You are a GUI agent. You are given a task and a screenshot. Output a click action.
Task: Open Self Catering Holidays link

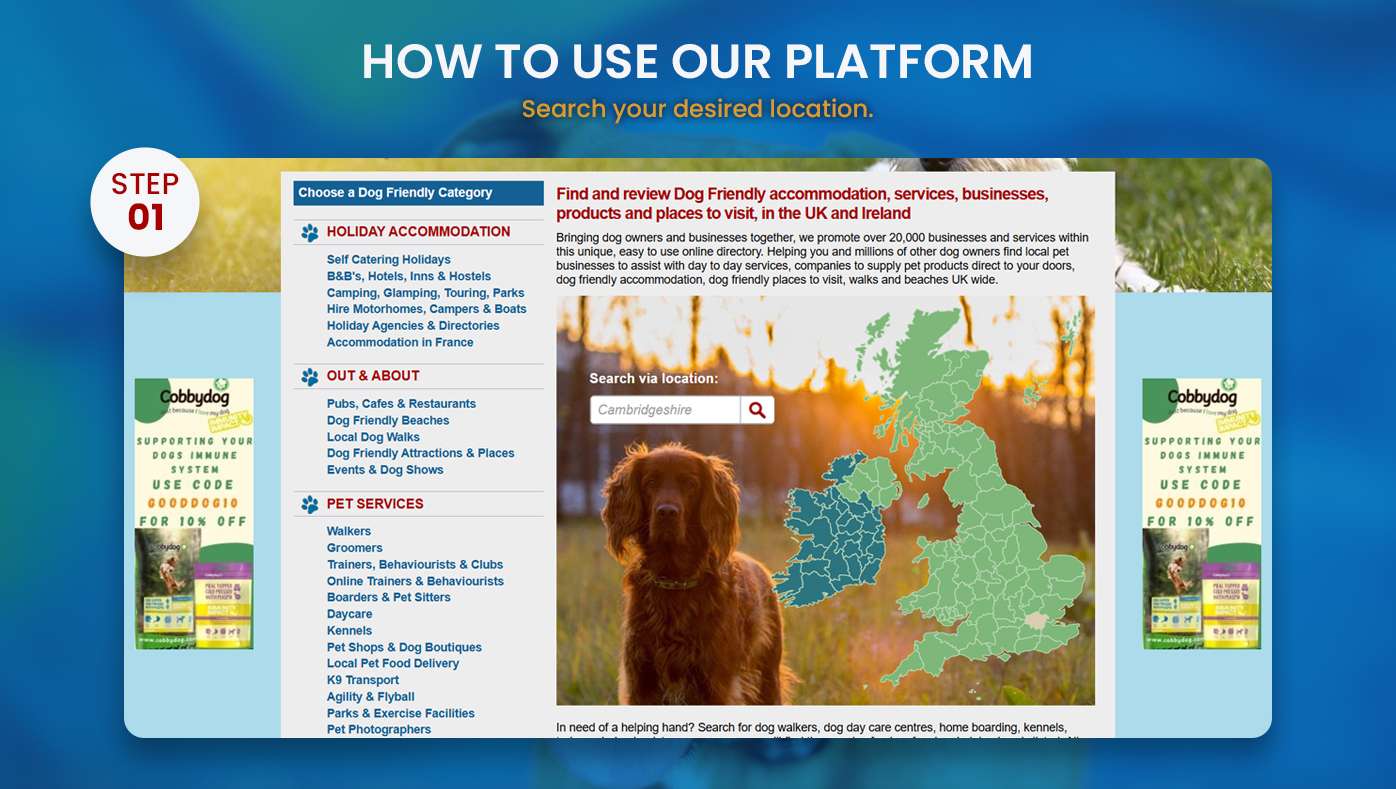388,260
